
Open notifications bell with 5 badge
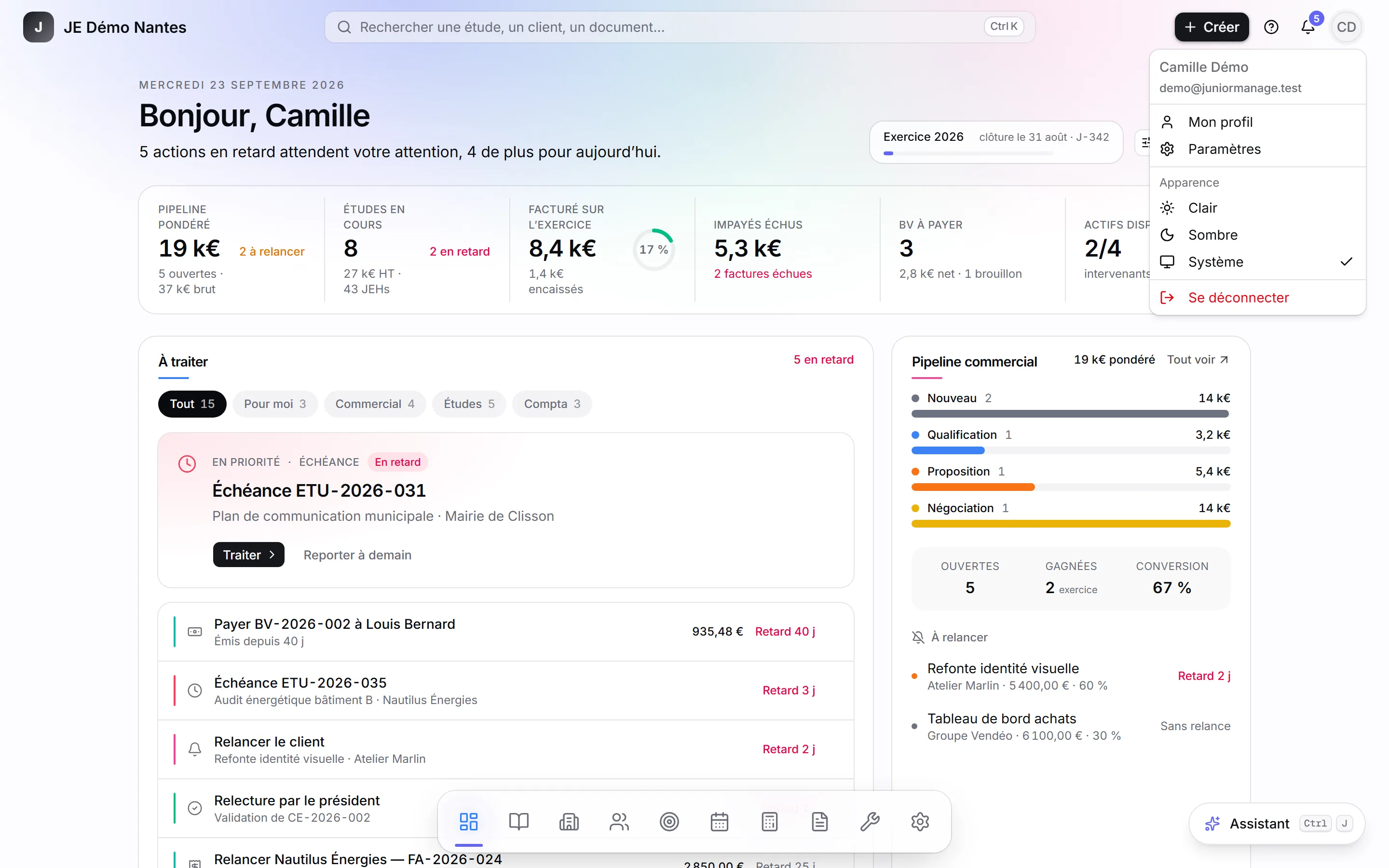1307,27
